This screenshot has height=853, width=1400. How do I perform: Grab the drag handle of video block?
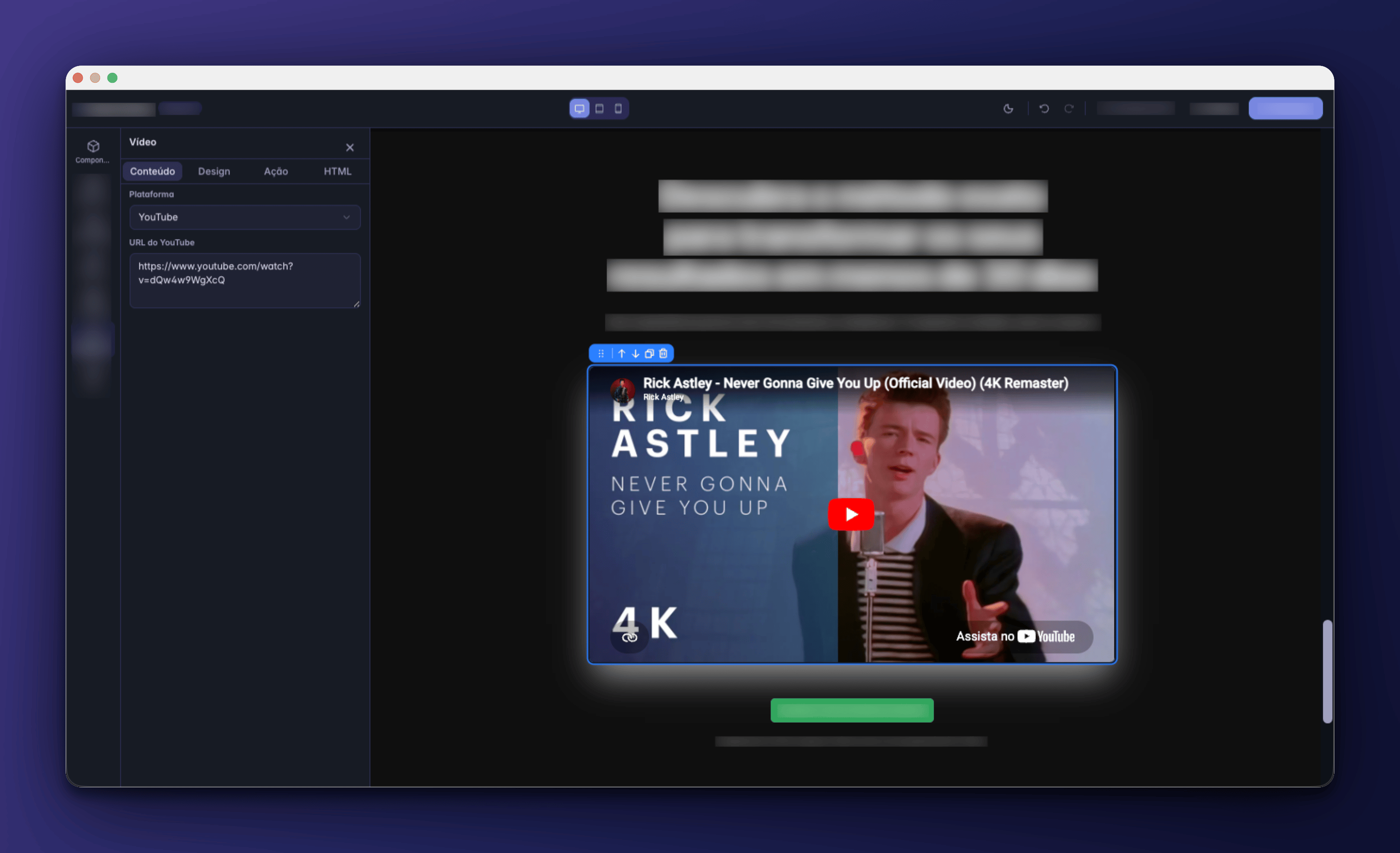click(601, 353)
